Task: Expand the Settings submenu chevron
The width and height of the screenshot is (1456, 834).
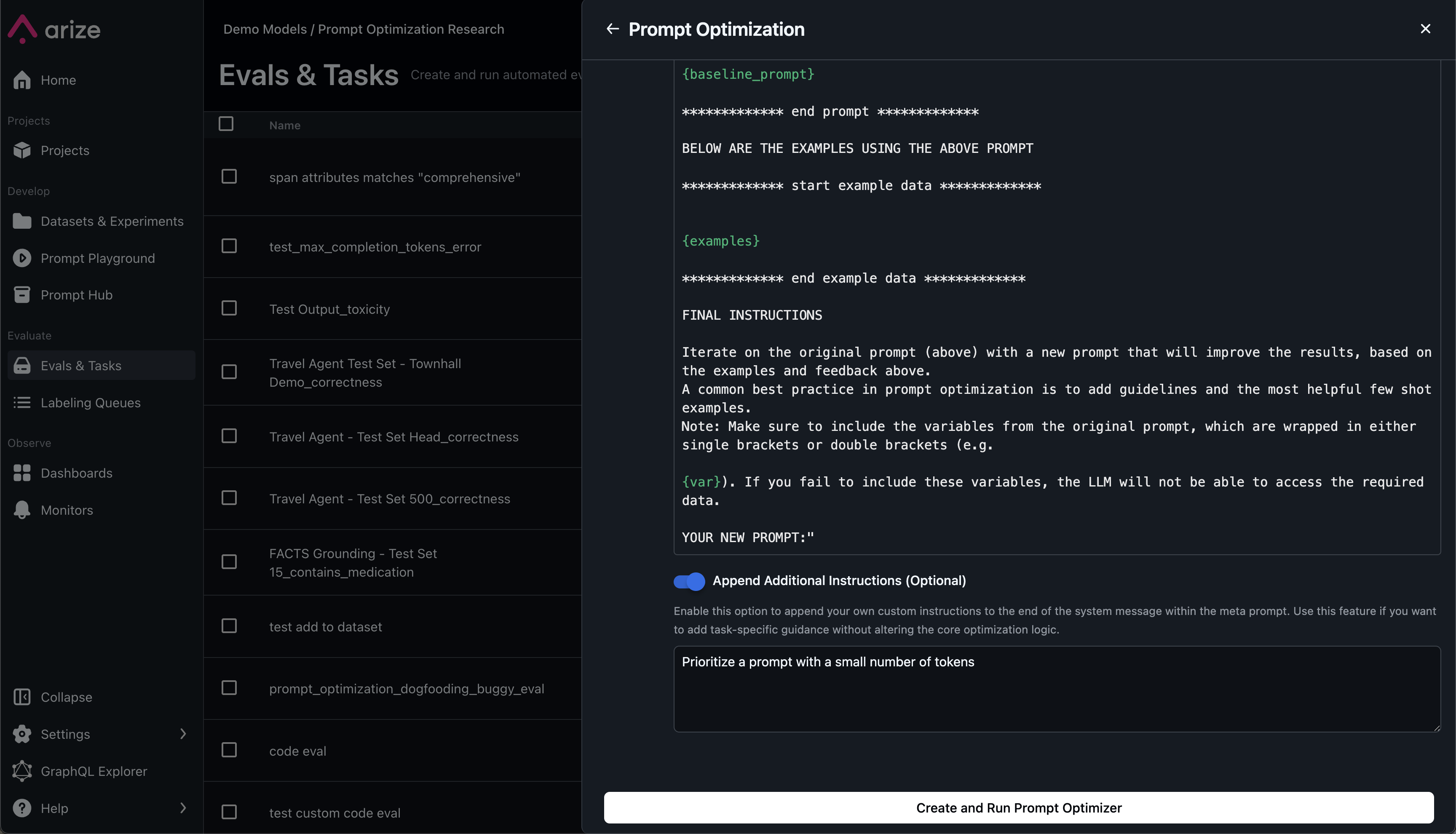Action: click(183, 734)
